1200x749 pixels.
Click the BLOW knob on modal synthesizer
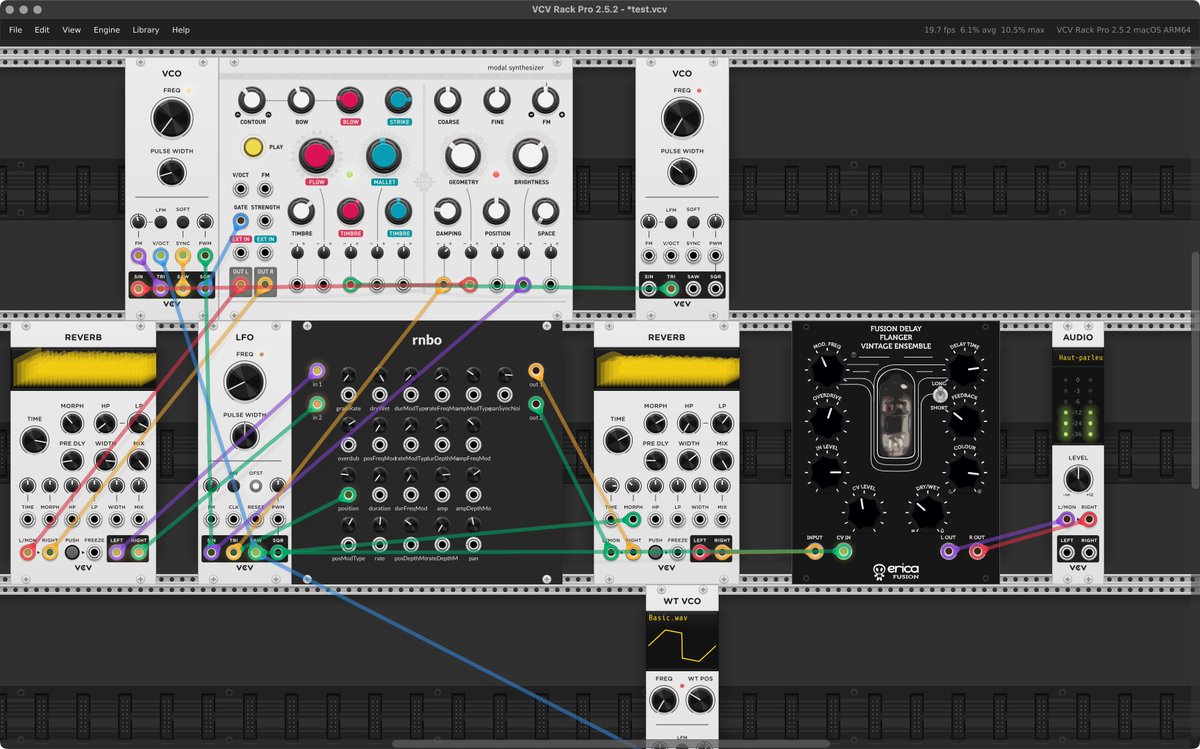[x=349, y=99]
